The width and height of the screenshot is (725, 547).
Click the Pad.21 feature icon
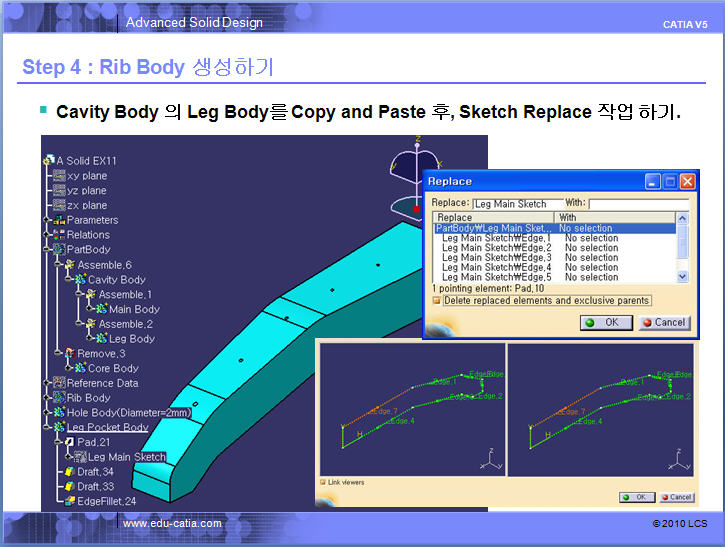(x=69, y=442)
